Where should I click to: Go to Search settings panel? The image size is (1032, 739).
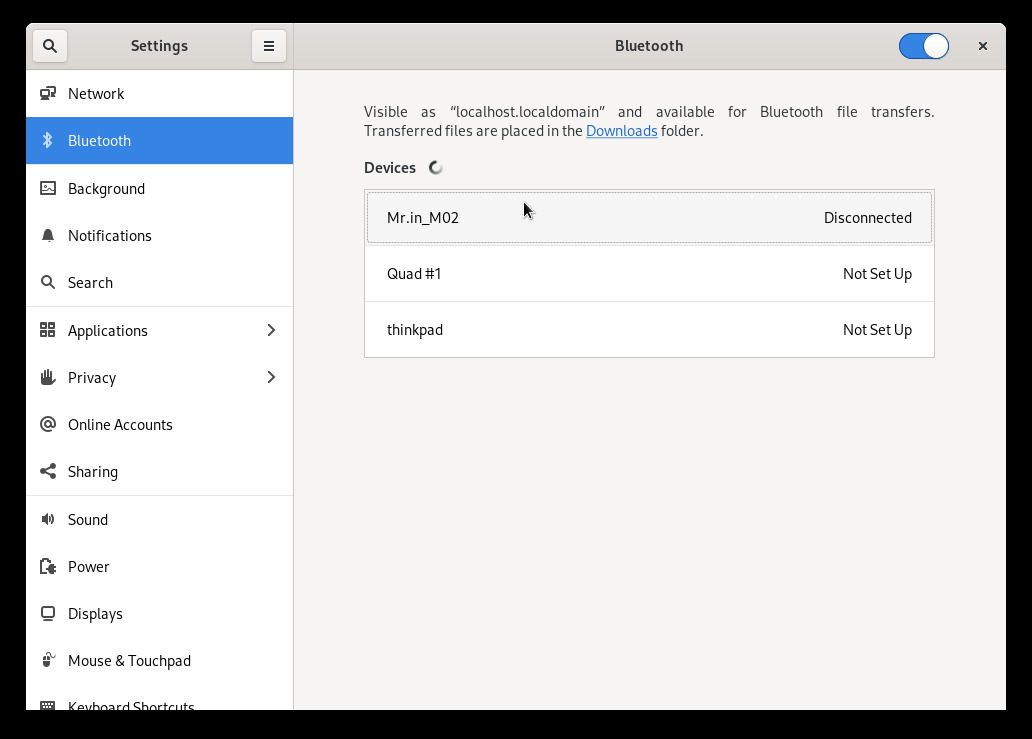pos(90,283)
